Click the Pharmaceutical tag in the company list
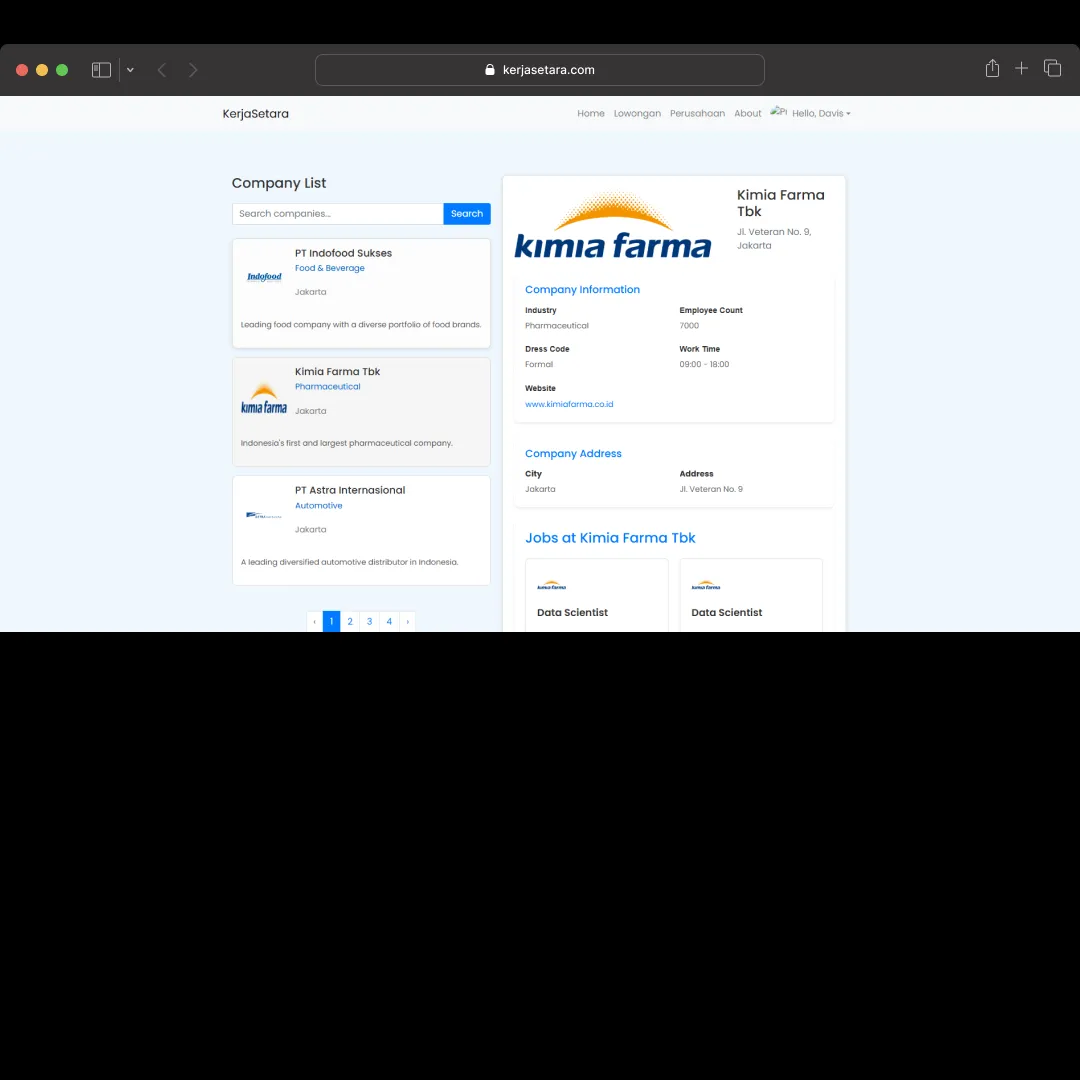 (x=327, y=386)
